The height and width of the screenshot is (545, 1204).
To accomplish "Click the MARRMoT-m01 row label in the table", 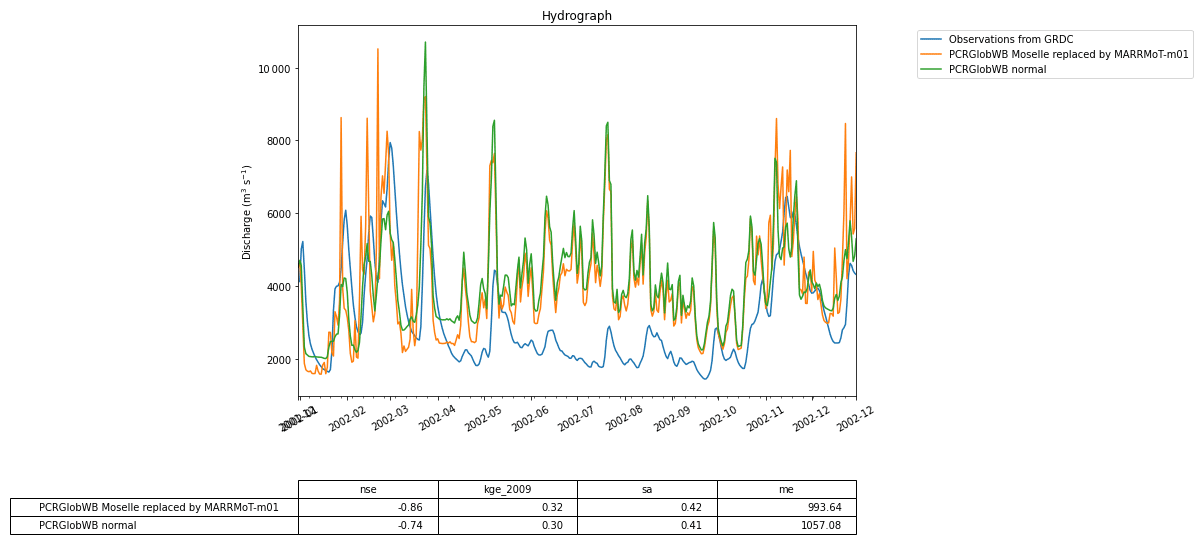I will [x=158, y=507].
